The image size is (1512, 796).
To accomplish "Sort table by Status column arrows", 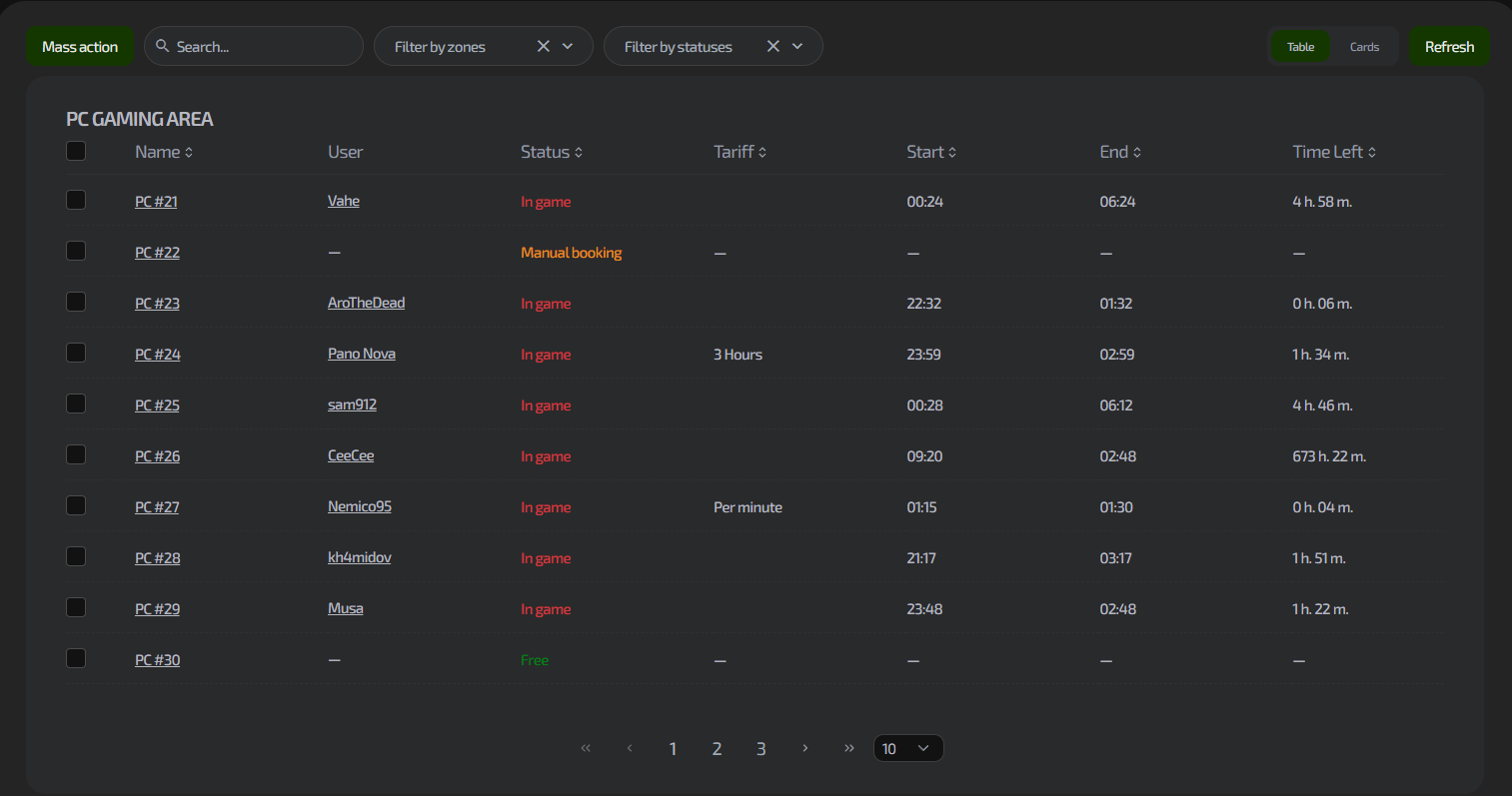I will [x=579, y=153].
